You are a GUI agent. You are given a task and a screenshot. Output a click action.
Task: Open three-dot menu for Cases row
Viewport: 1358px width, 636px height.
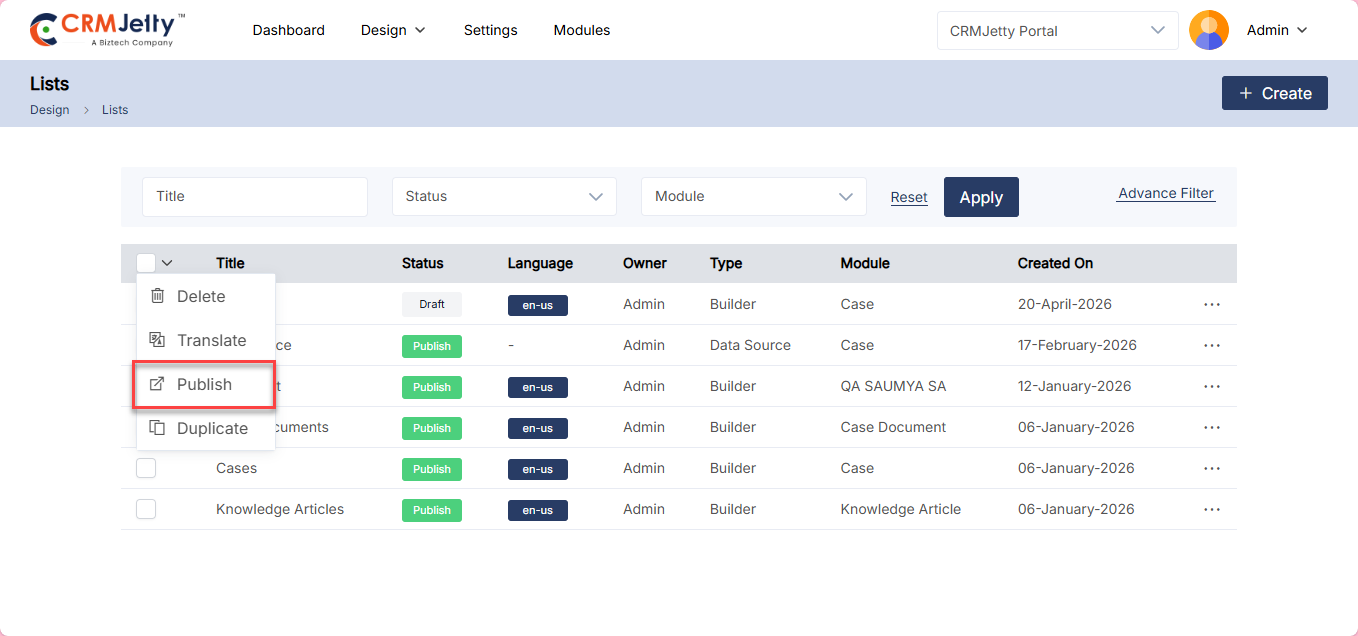click(x=1211, y=468)
